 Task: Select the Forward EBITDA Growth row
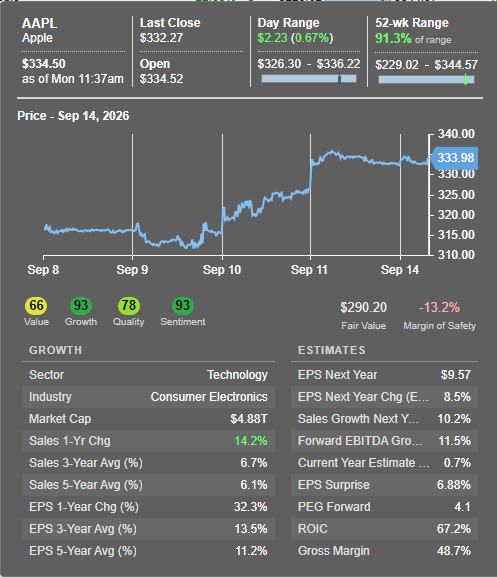point(384,441)
